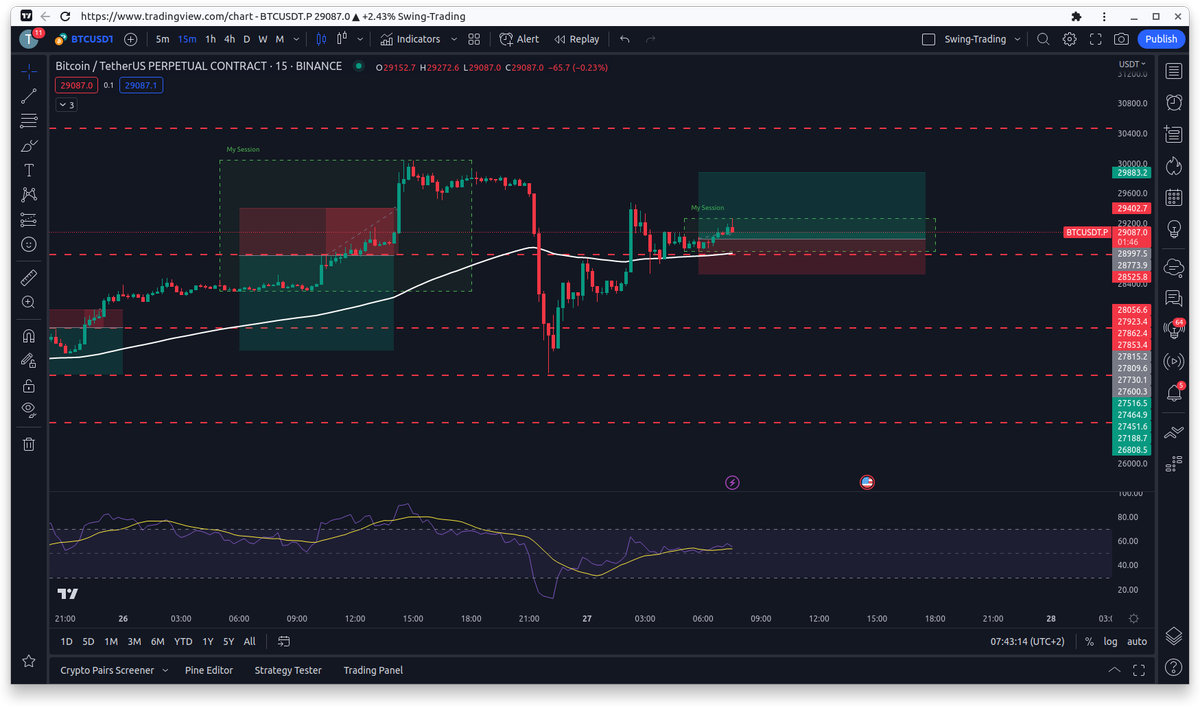The width and height of the screenshot is (1200, 706).
Task: Open the alerts panel clock icon
Action: coord(1174,102)
